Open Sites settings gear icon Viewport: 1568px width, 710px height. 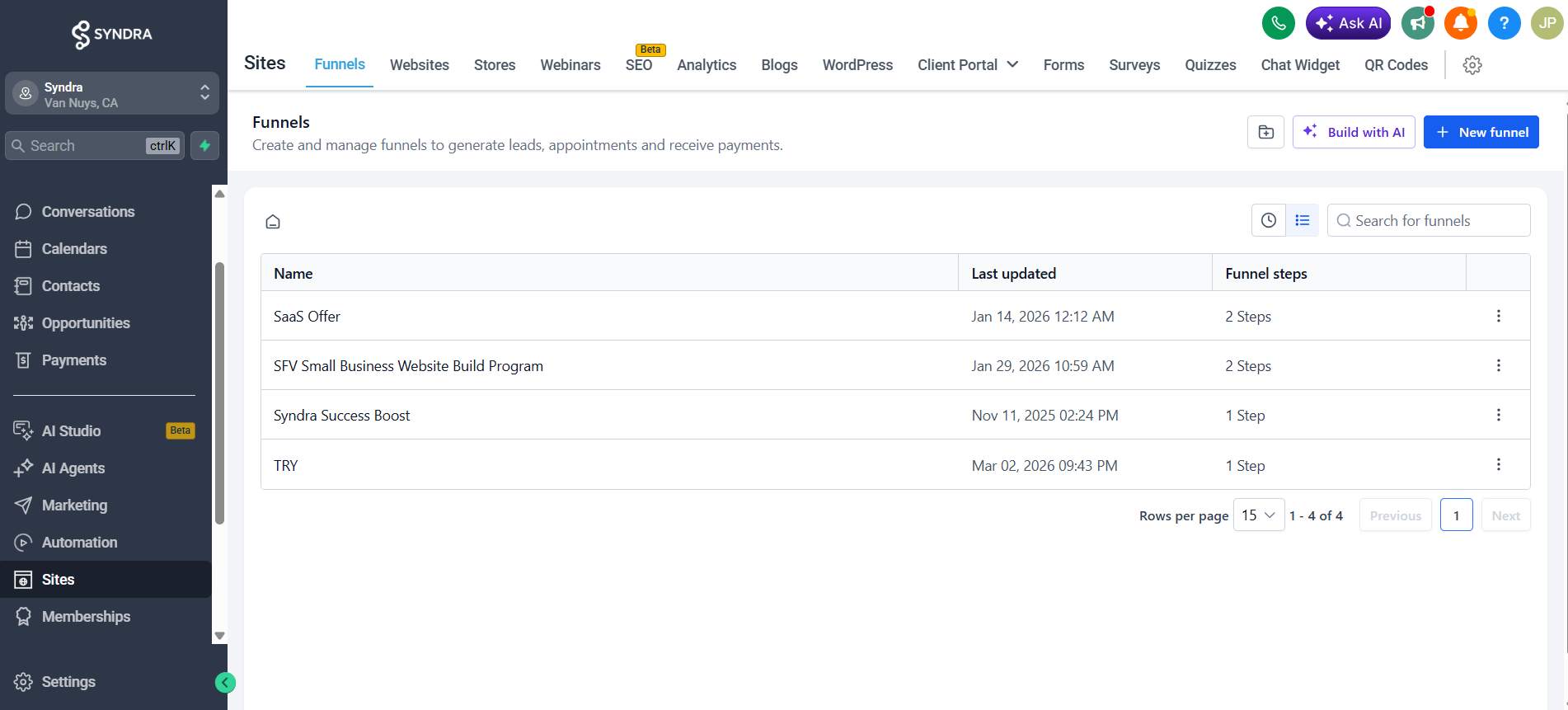click(x=1472, y=65)
